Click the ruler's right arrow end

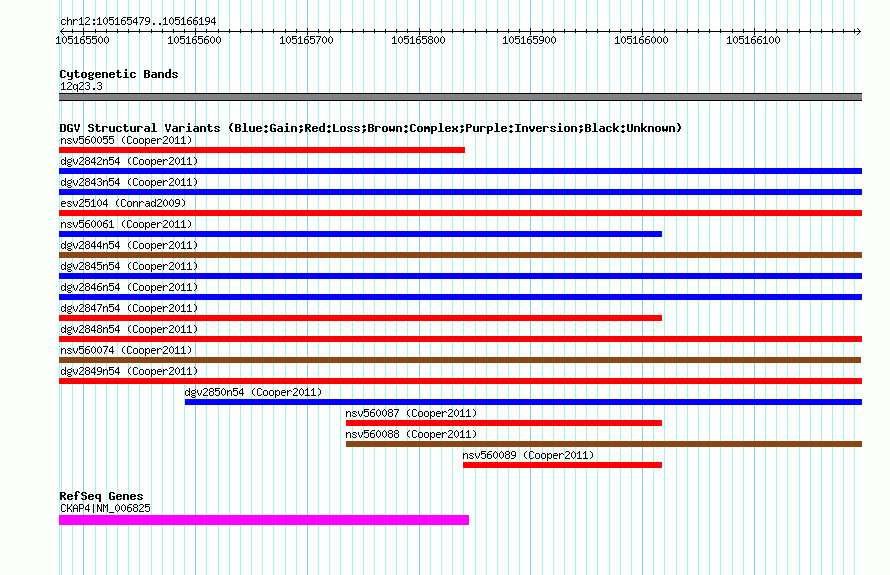pyautogui.click(x=858, y=31)
